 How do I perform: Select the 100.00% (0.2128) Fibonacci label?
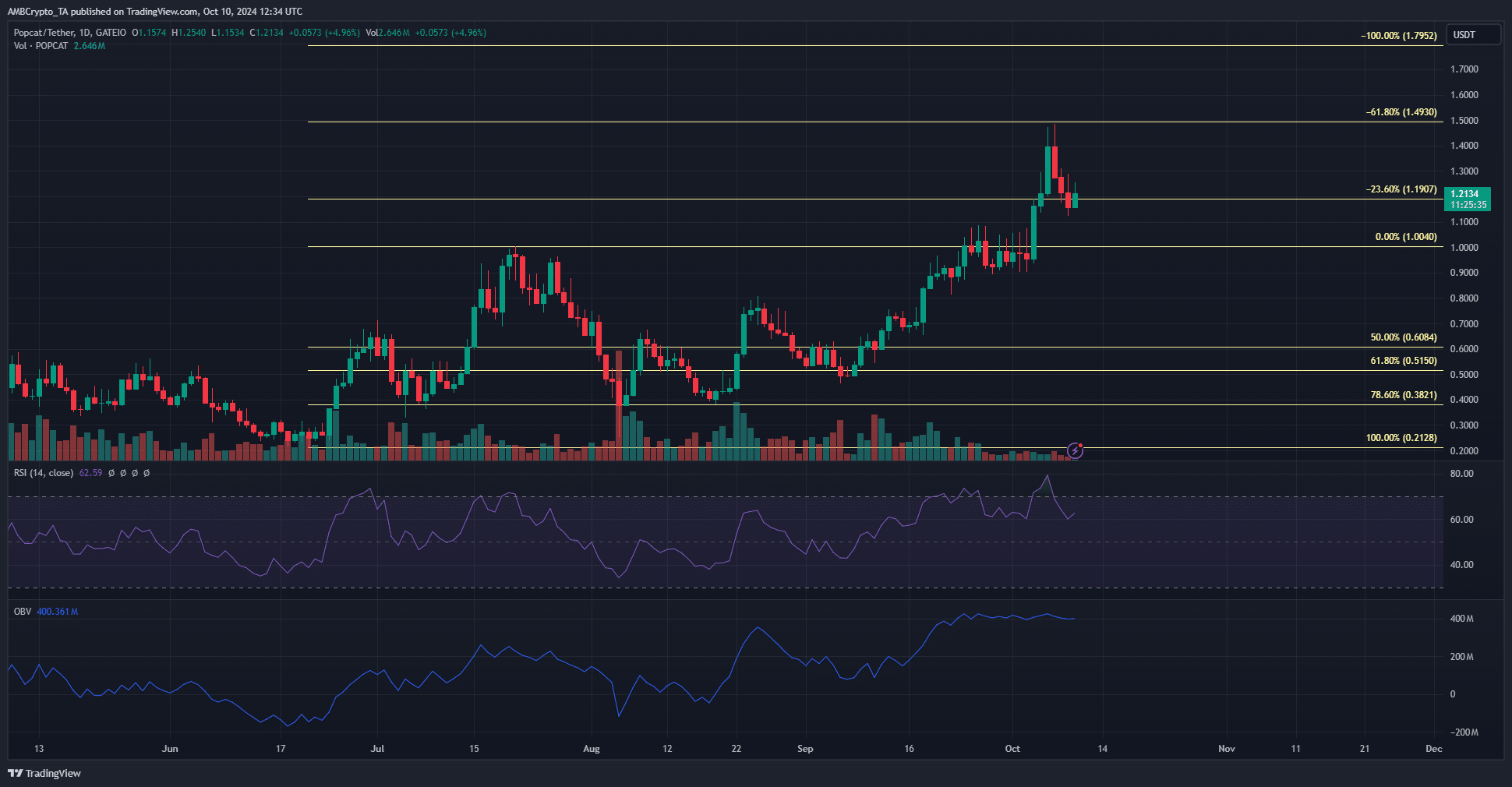(1401, 438)
